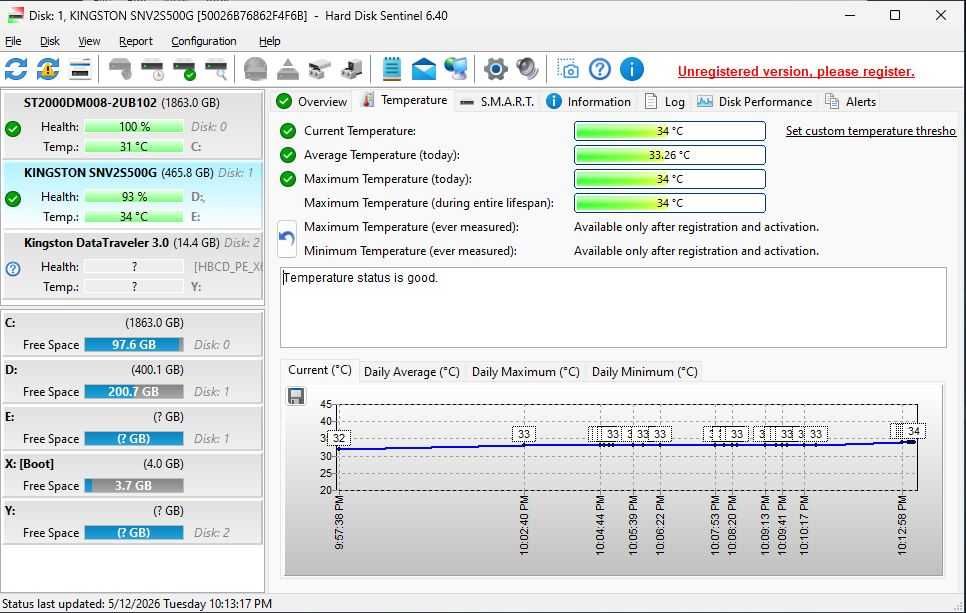The height and width of the screenshot is (613, 966).
Task: Click the blue Refresh disk status icon
Action: [x=16, y=69]
